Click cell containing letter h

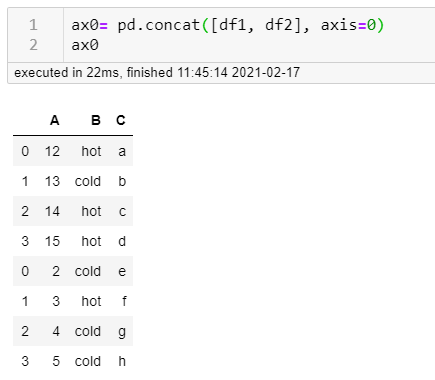[x=122, y=361]
